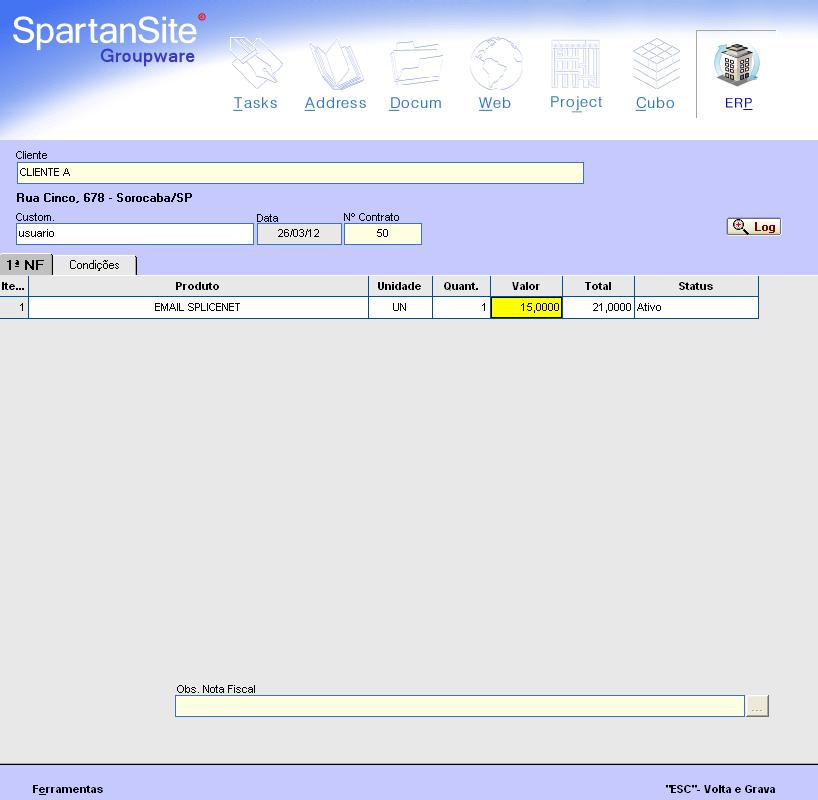818x800 pixels.
Task: Click the Ativo status cell
Action: 696,307
